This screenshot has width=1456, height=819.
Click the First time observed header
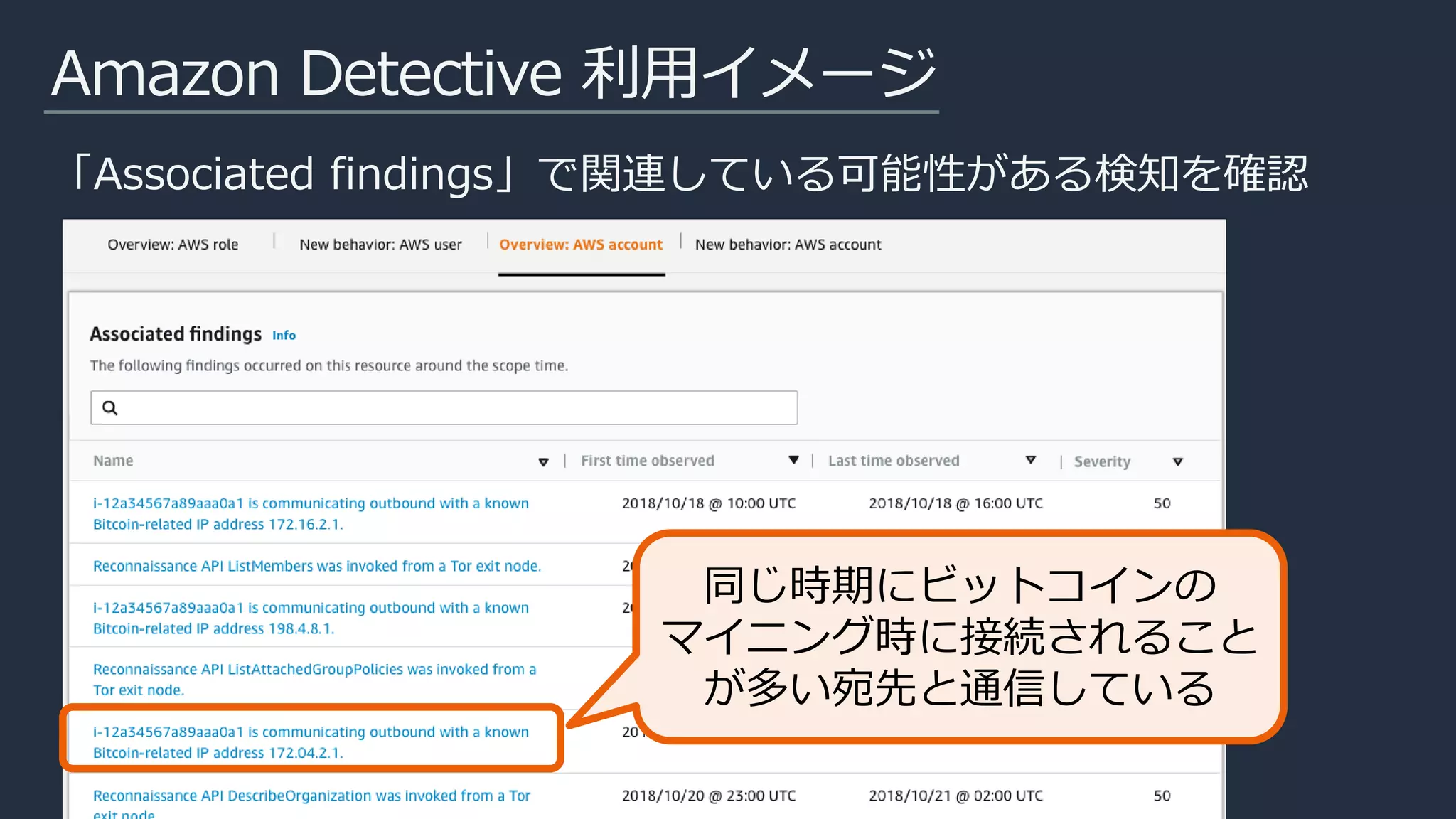click(x=648, y=461)
